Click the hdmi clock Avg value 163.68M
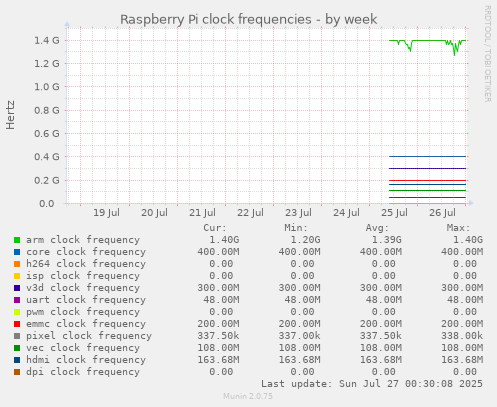The height and width of the screenshot is (407, 497). tap(381, 360)
